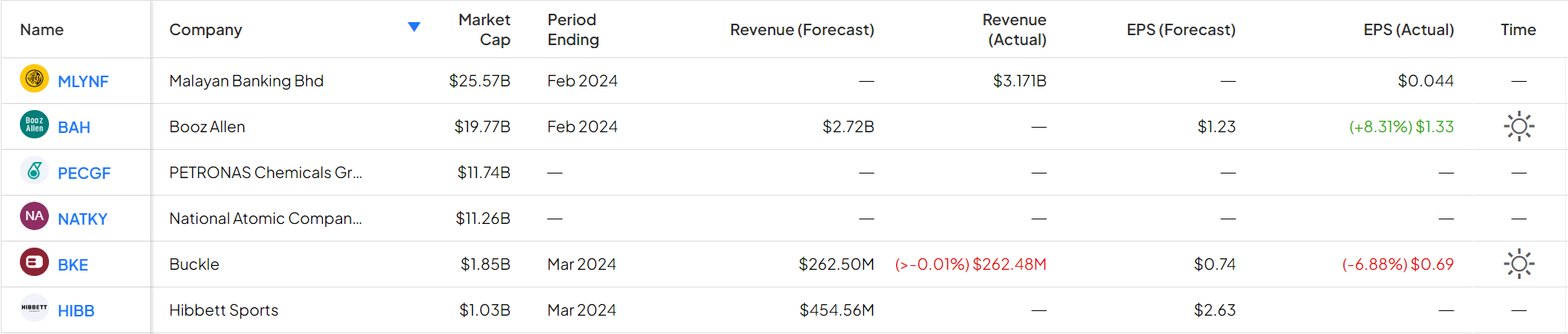Click the '$1.03B' market cap value
Screen dimensions: 1568x334
tap(484, 310)
